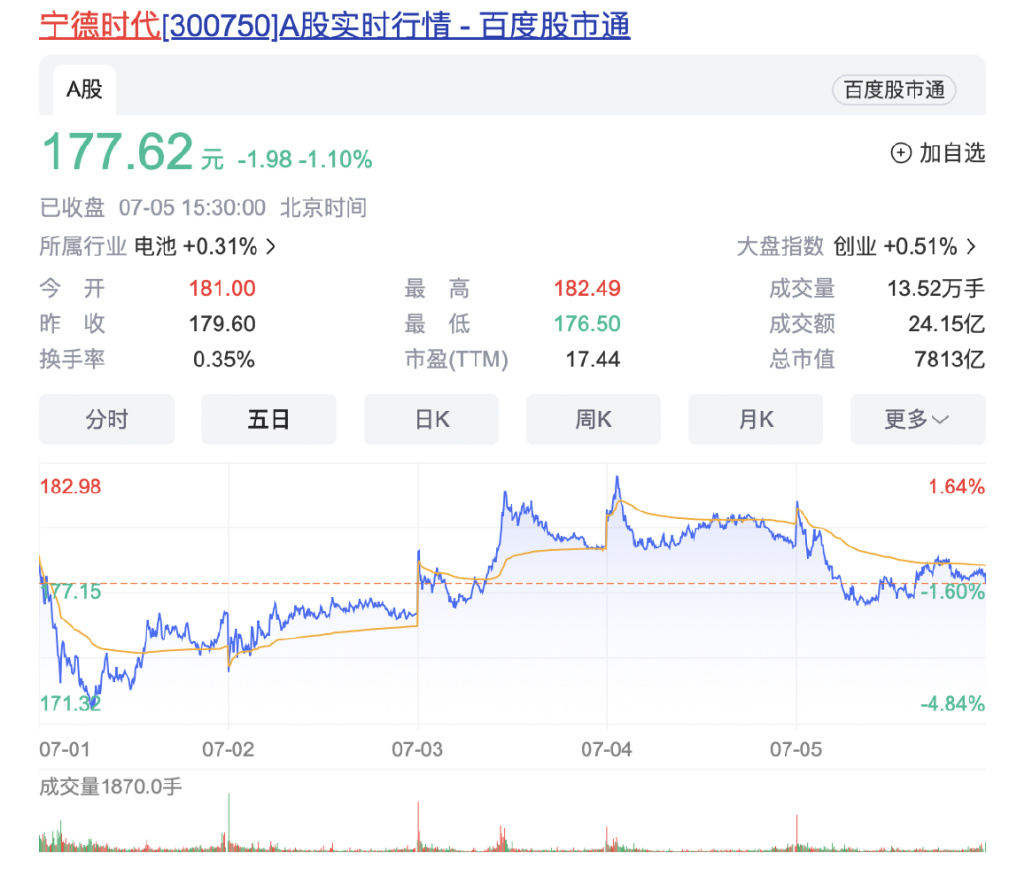Switch to the 分时 chart tab
The image size is (1024, 875).
pos(106,419)
